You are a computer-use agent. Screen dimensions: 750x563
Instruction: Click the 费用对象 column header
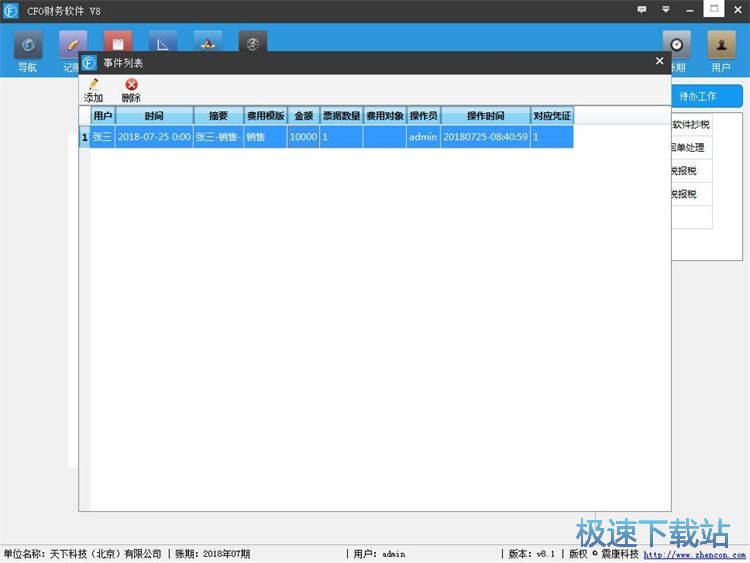[x=385, y=116]
